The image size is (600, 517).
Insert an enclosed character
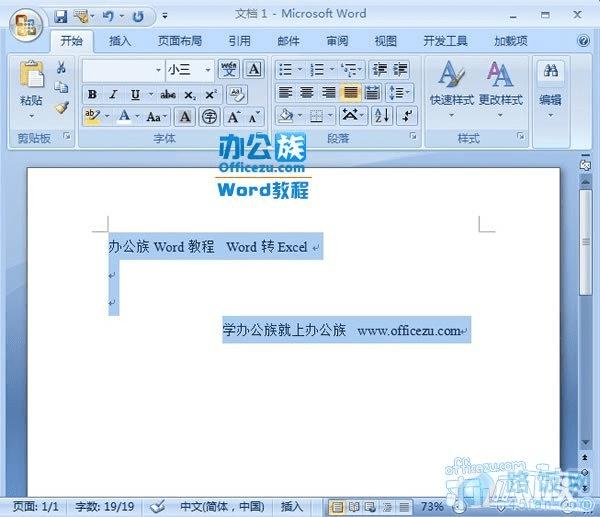(209, 117)
